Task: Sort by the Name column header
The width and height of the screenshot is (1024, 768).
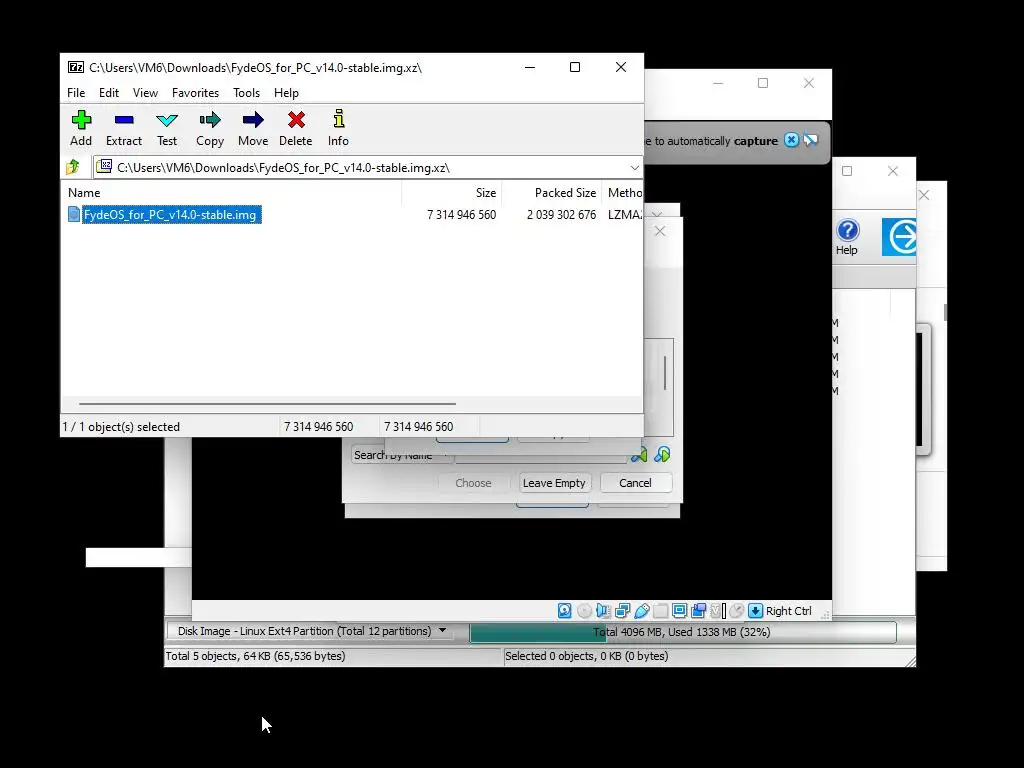Action: tap(84, 193)
